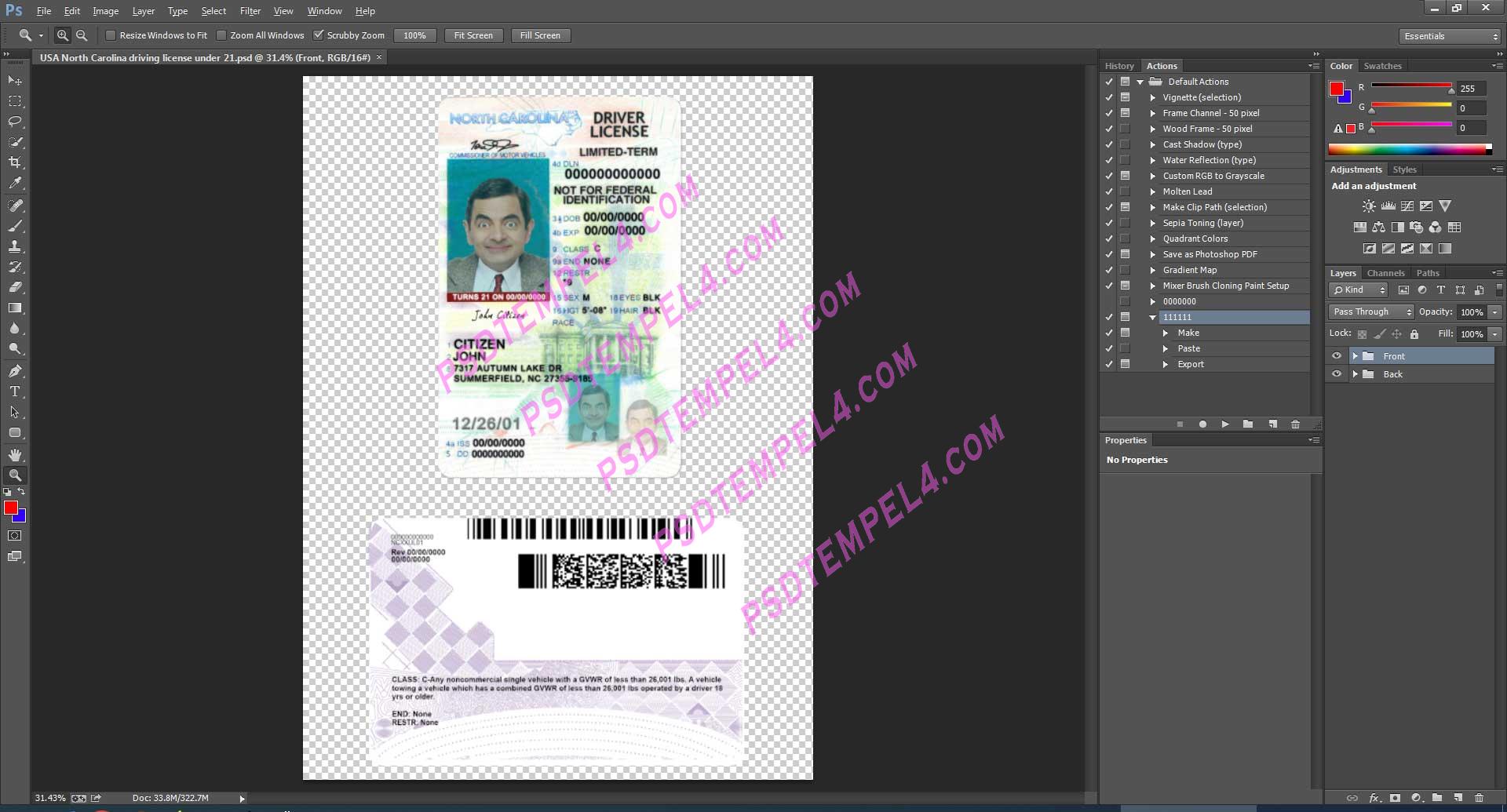Select the Brush tool
1507x812 pixels.
[x=16, y=227]
